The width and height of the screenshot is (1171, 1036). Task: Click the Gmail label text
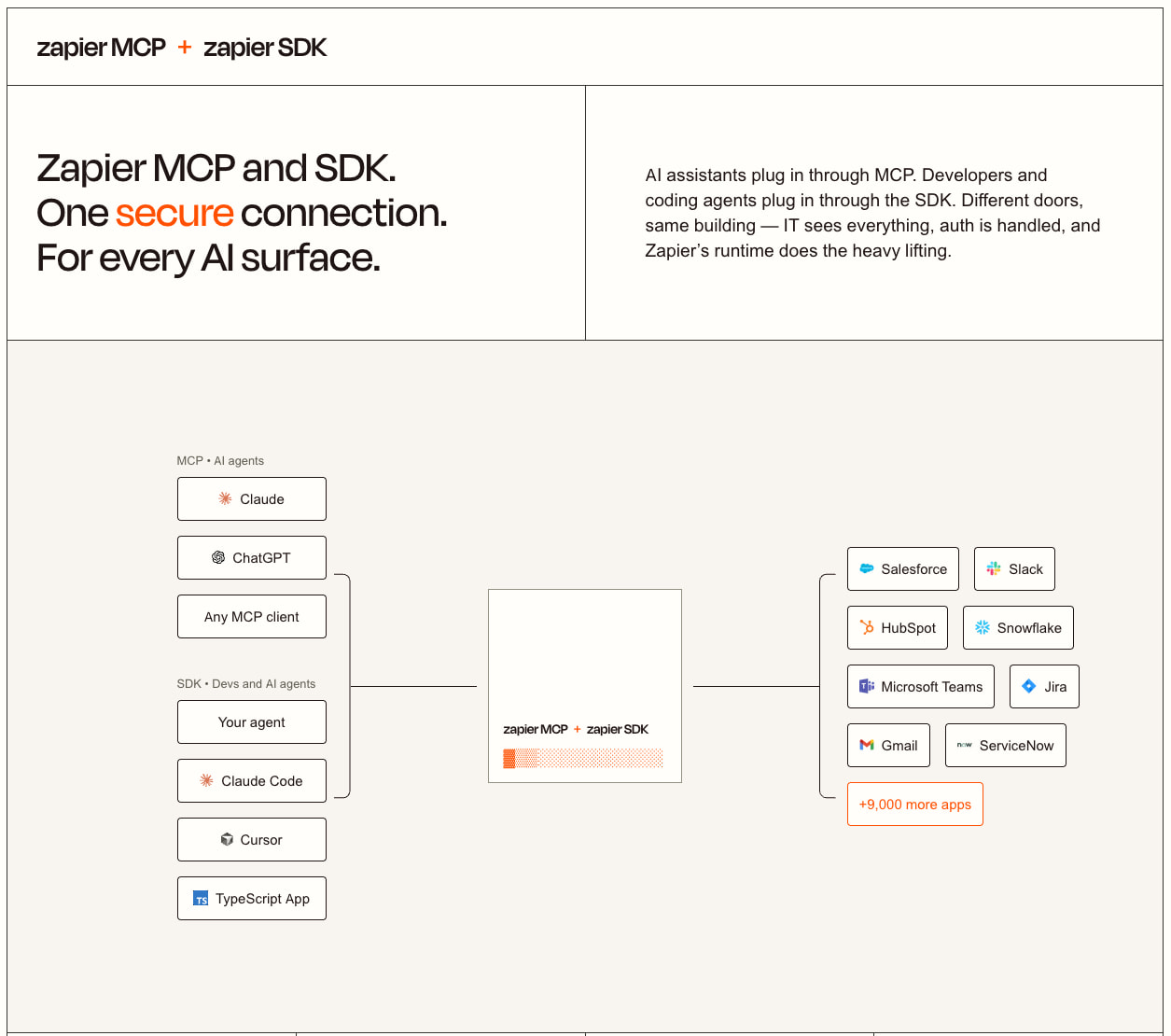pos(899,746)
